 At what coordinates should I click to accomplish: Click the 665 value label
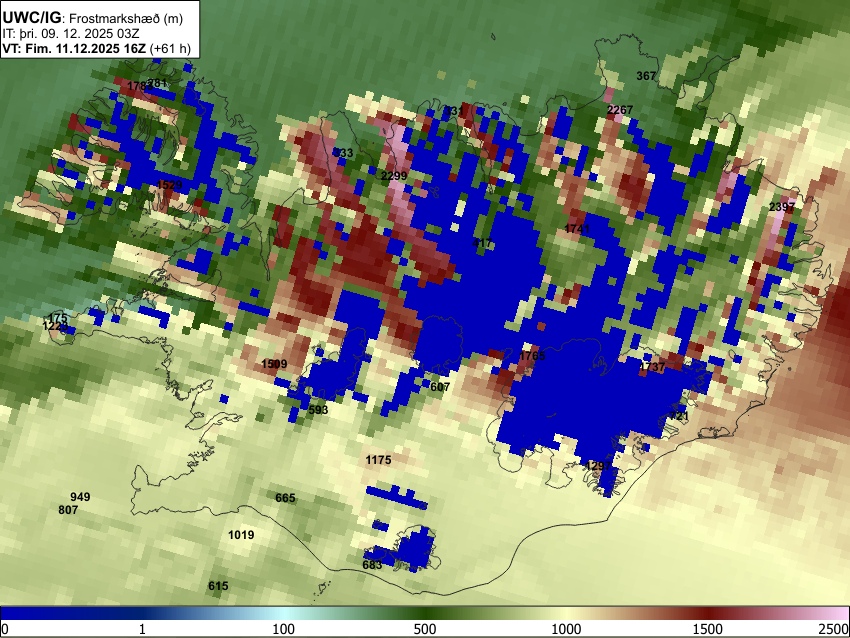pyautogui.click(x=285, y=498)
